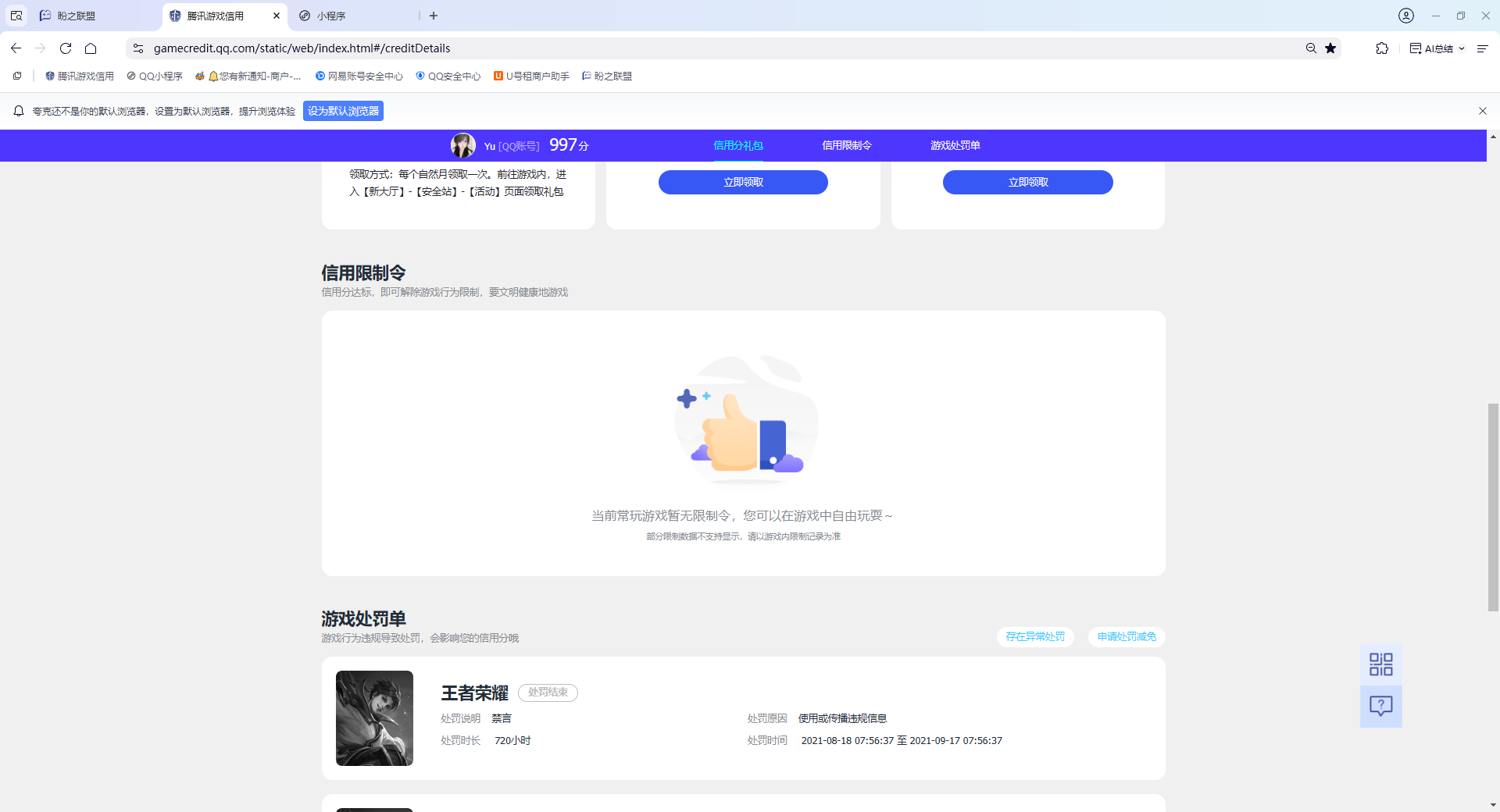Select the 信用分礼包 nav tab
The width and height of the screenshot is (1500, 812).
[737, 145]
